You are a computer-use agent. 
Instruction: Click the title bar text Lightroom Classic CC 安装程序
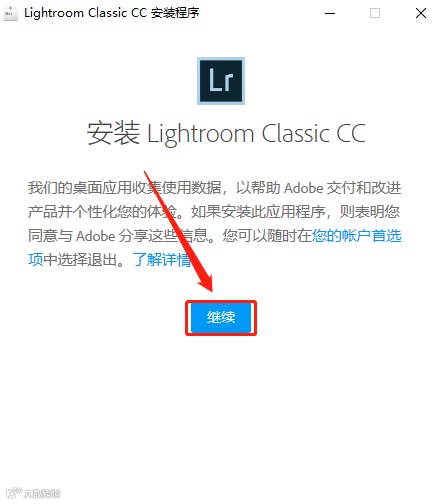[112, 13]
